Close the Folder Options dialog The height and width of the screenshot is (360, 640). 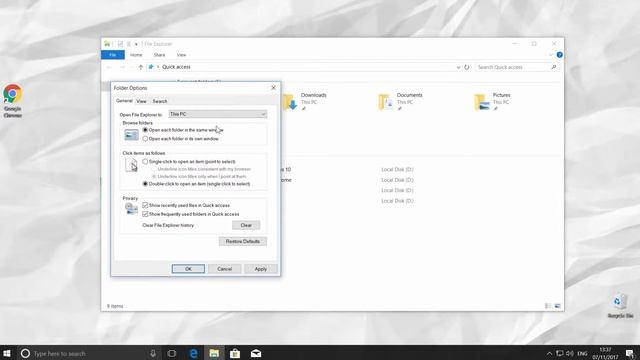point(273,88)
